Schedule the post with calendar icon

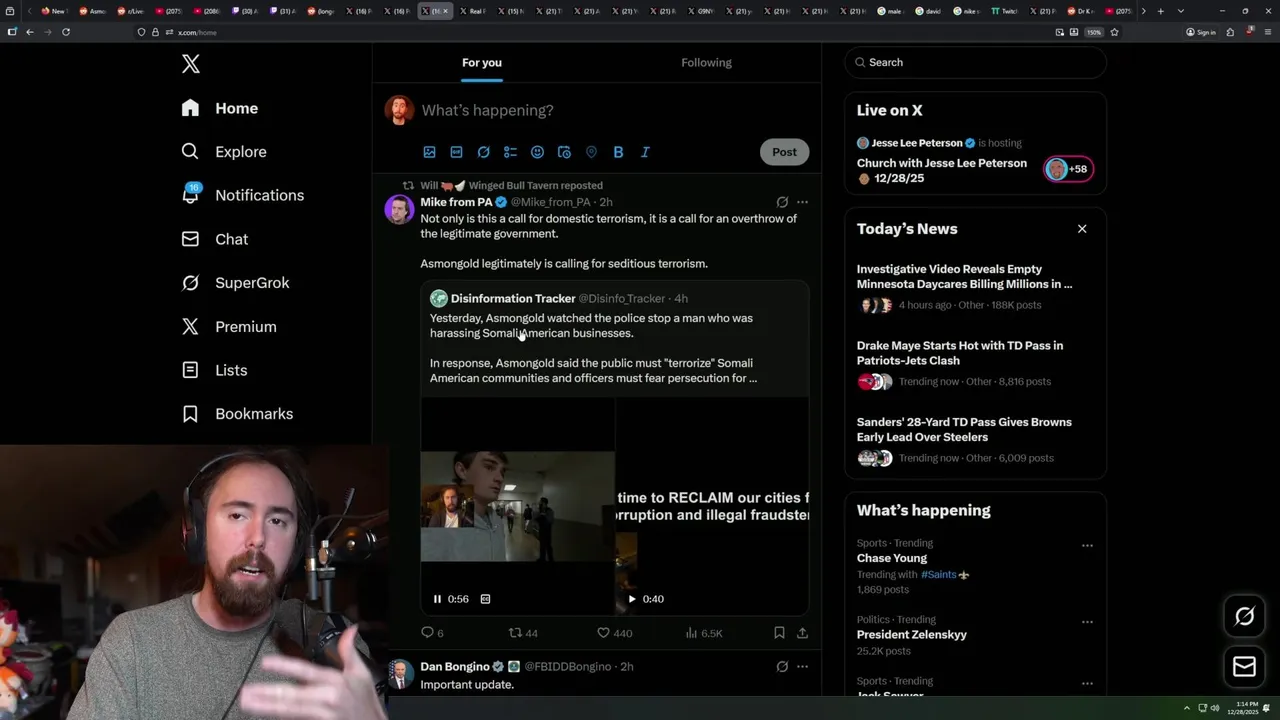point(564,152)
